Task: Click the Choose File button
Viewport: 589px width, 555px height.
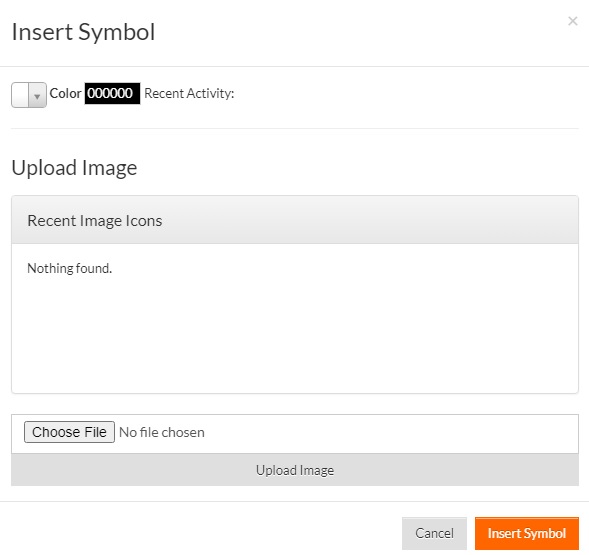Action: click(69, 432)
